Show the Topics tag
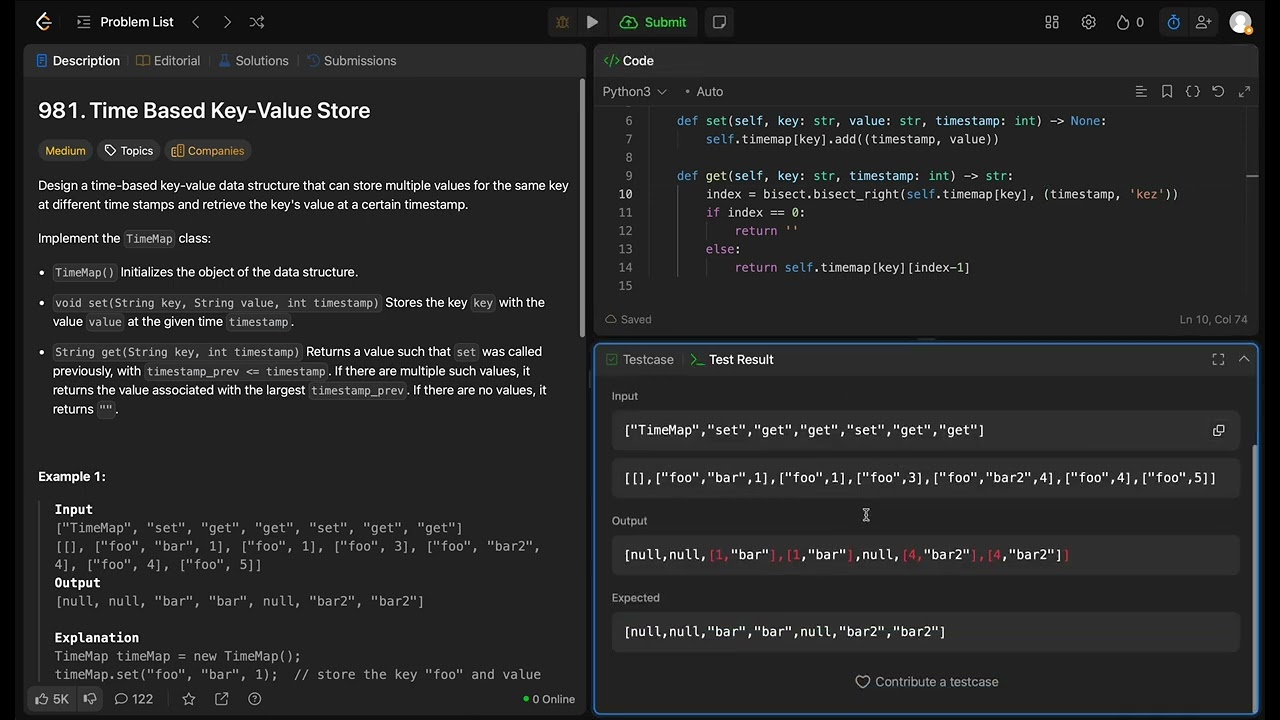The image size is (1280, 720). [x=129, y=151]
